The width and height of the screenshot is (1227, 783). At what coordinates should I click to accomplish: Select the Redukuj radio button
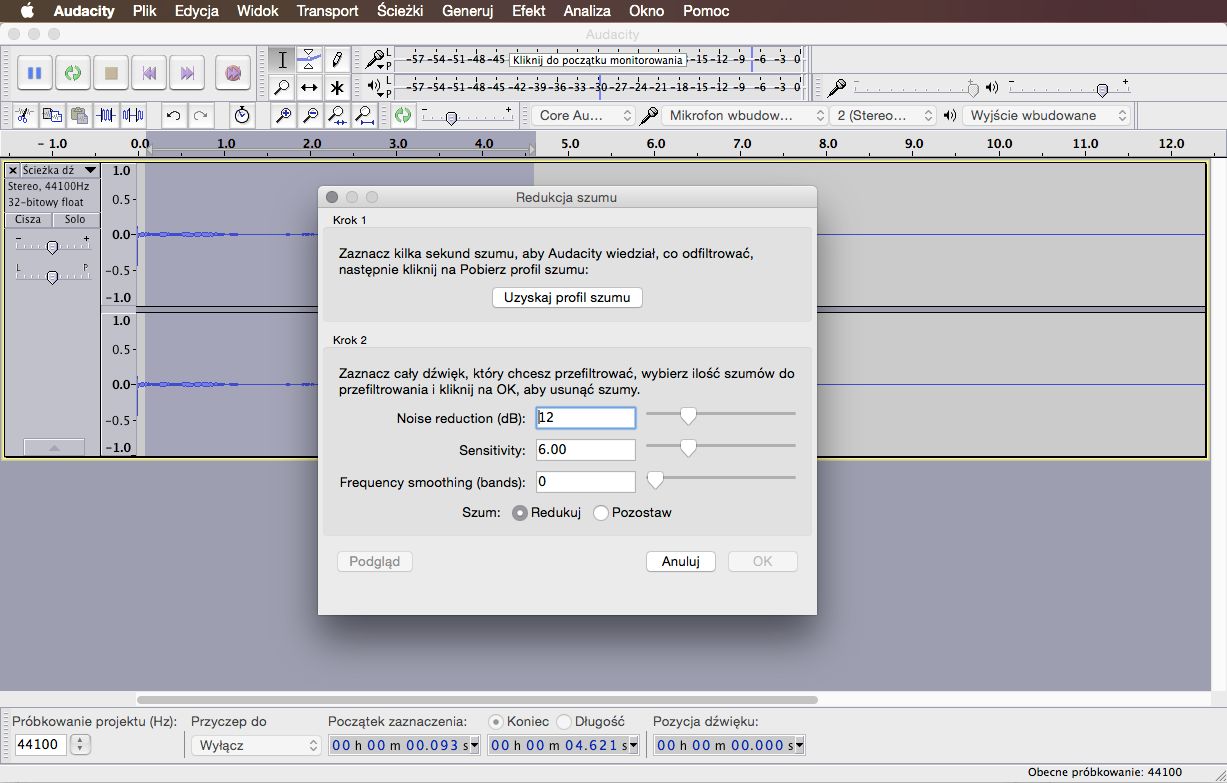click(520, 513)
